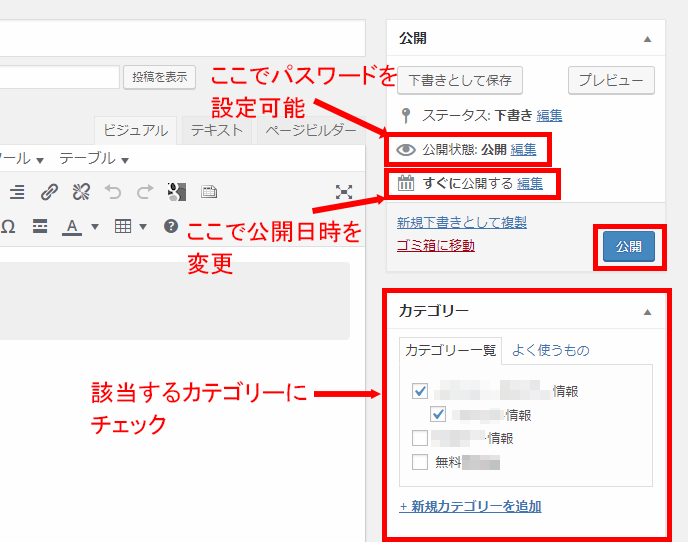
Task: Click the blue 公開 publish button
Action: tap(628, 246)
